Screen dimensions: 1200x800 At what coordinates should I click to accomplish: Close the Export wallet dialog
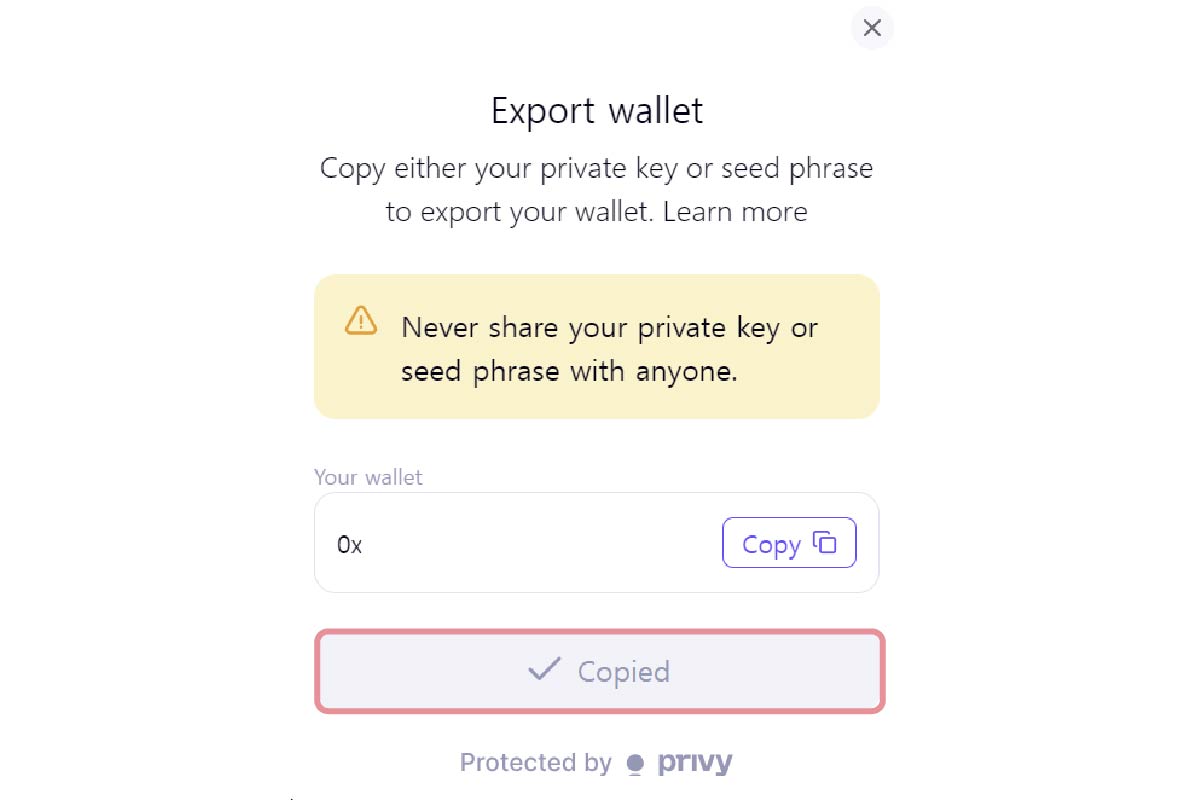872,28
